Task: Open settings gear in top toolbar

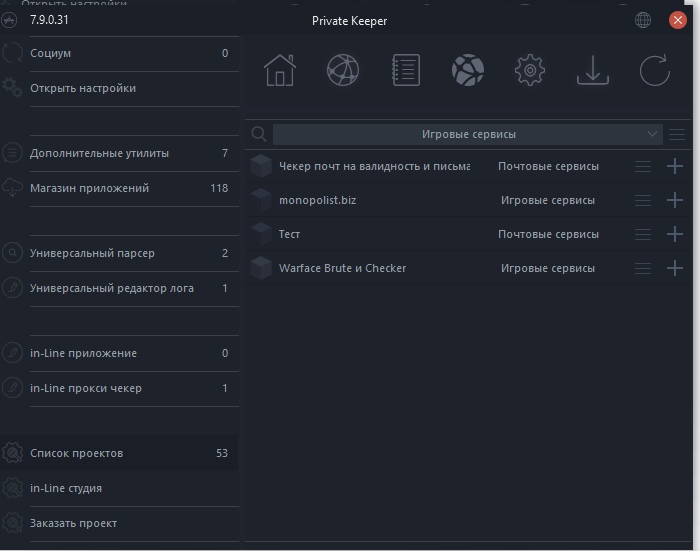Action: [529, 70]
